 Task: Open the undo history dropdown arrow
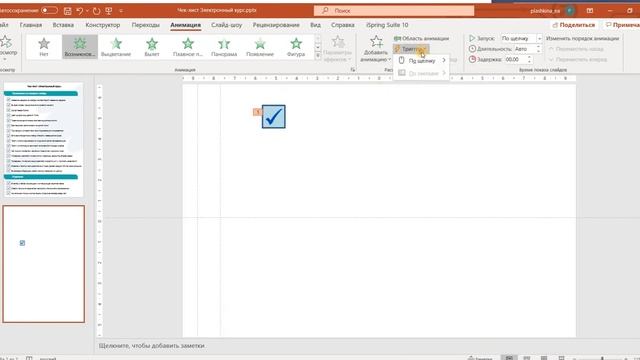pyautogui.click(x=87, y=11)
